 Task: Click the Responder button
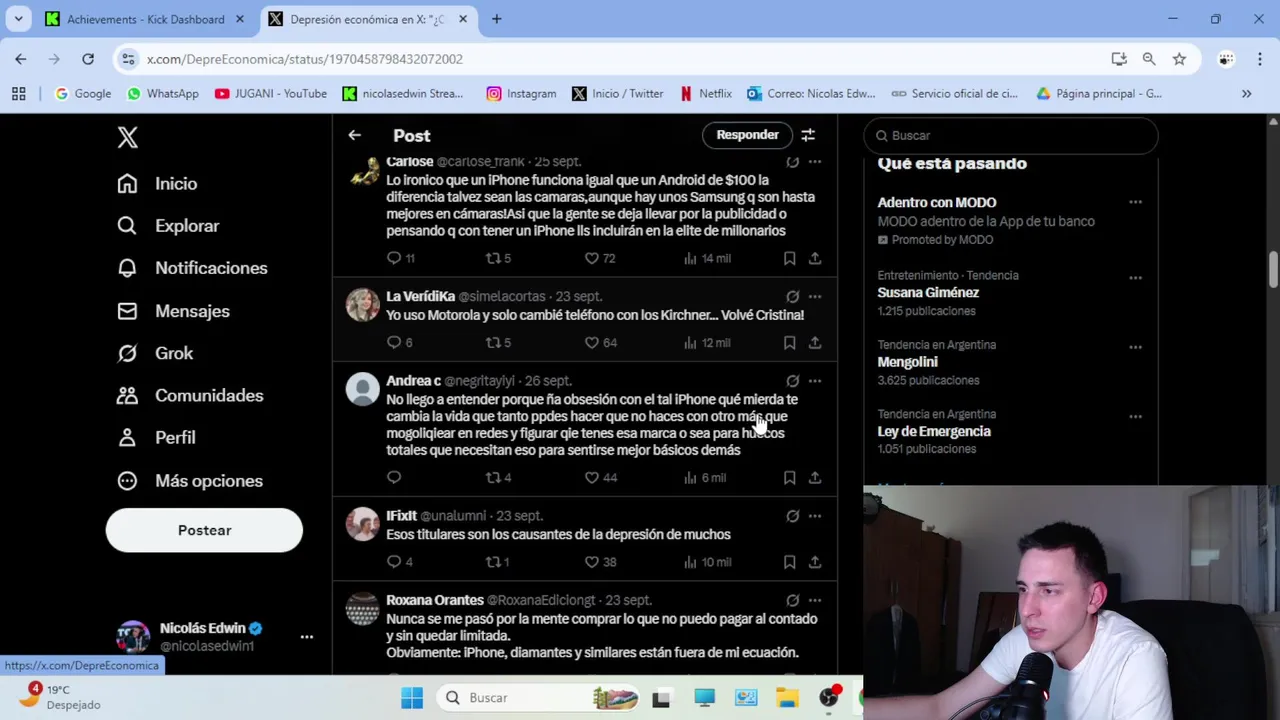[747, 135]
